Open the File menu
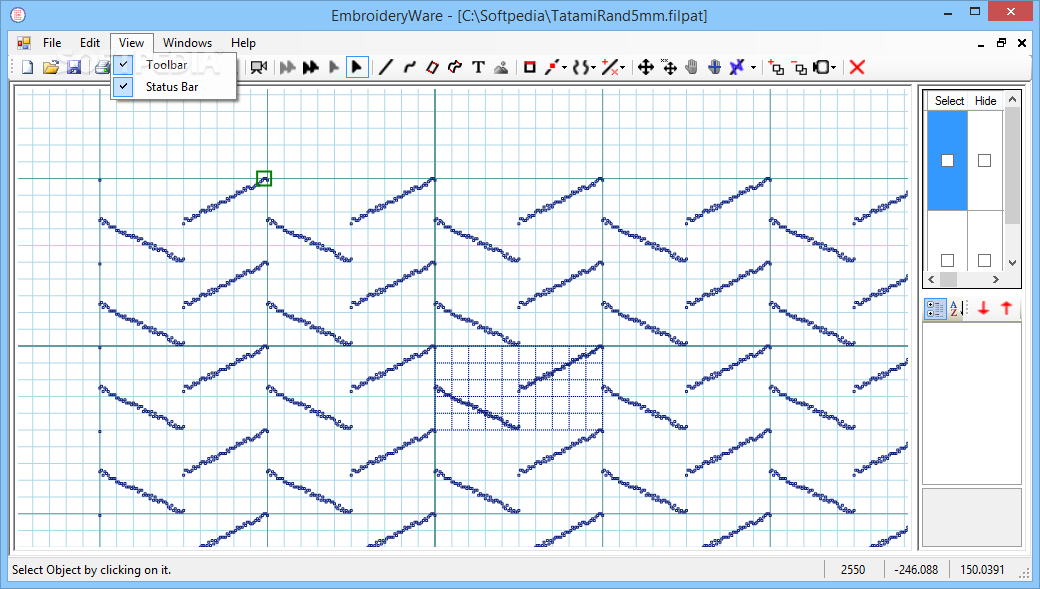Viewport: 1040px width, 589px height. (x=52, y=42)
